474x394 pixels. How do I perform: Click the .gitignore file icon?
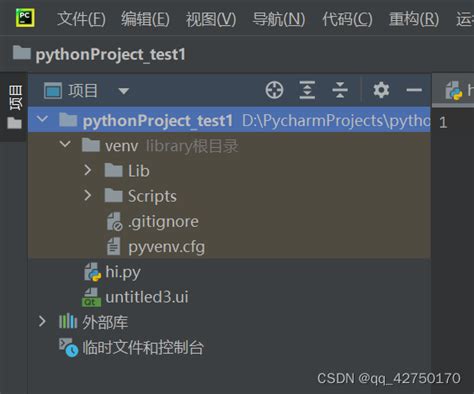(x=114, y=222)
